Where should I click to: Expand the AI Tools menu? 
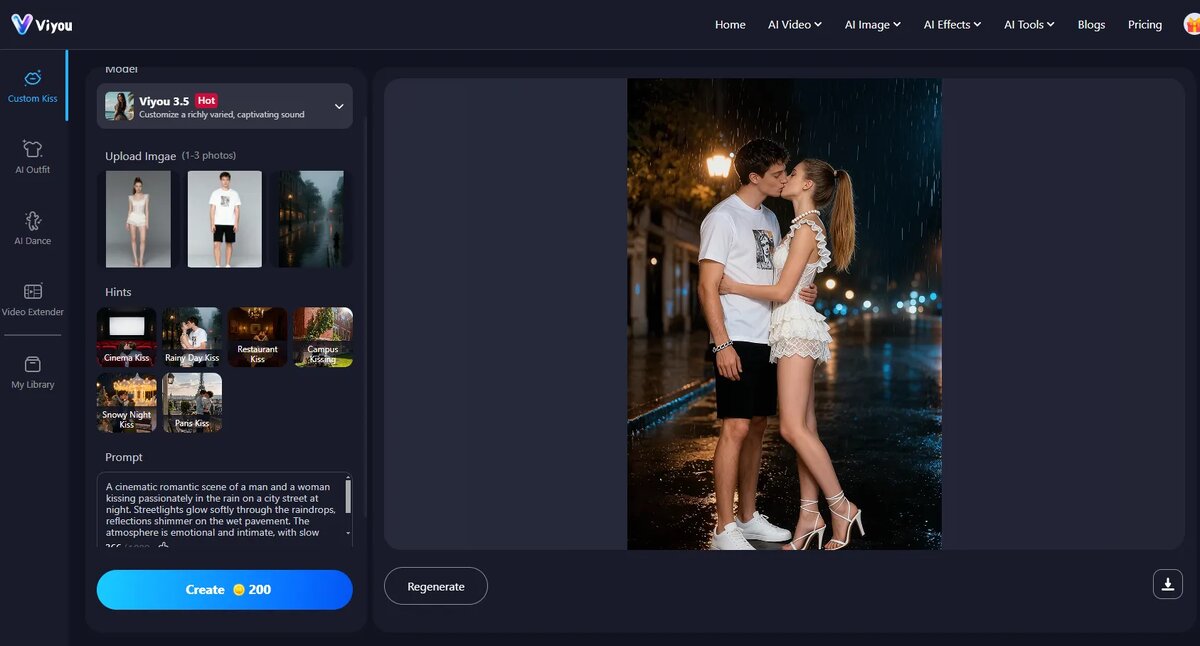pyautogui.click(x=1028, y=24)
